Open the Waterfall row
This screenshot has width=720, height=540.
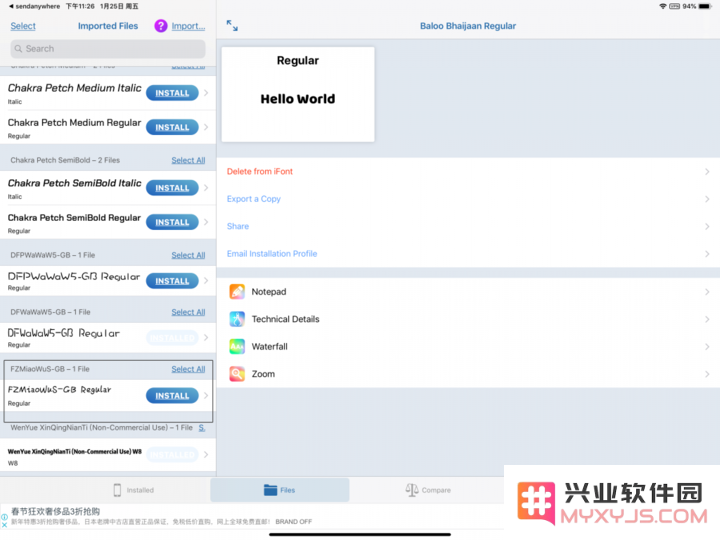[x=468, y=346]
